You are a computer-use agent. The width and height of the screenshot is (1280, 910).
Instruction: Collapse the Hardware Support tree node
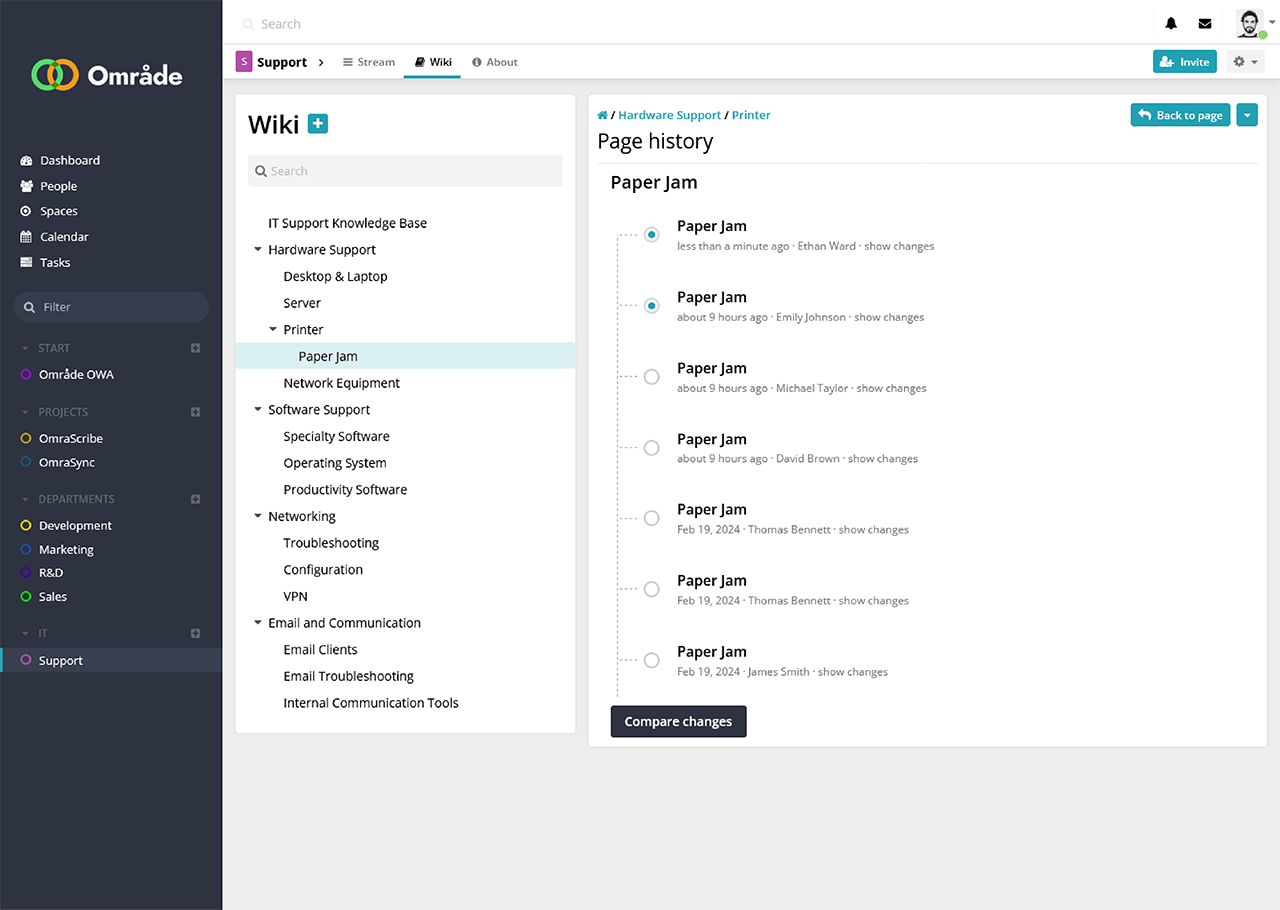(x=258, y=250)
